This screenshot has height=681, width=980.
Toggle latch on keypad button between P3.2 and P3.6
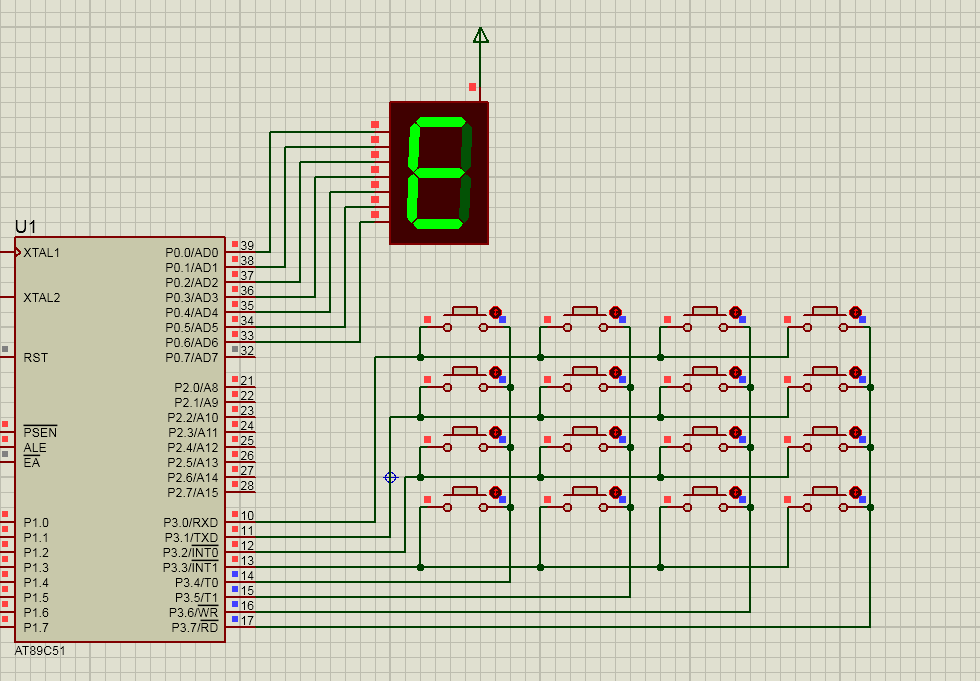736,432
